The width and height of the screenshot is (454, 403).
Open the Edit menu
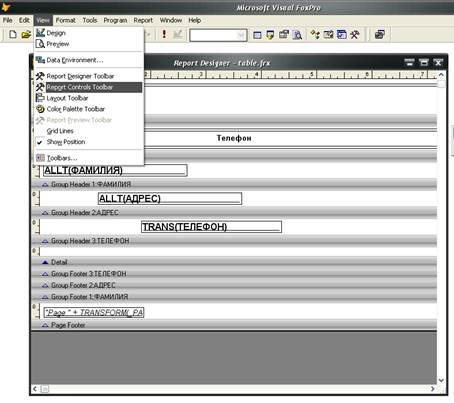[24, 20]
